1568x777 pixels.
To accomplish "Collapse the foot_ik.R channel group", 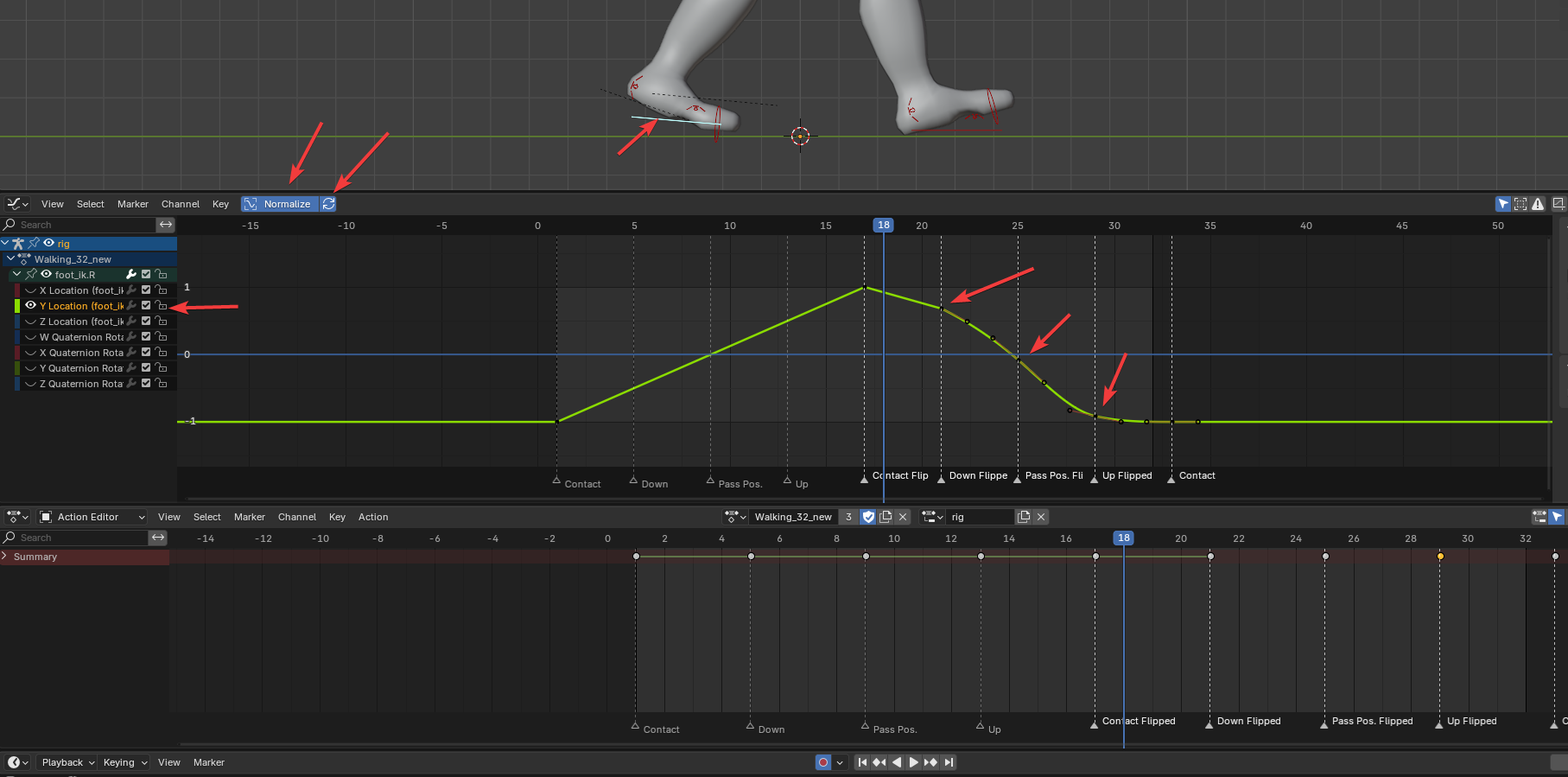I will (16, 275).
